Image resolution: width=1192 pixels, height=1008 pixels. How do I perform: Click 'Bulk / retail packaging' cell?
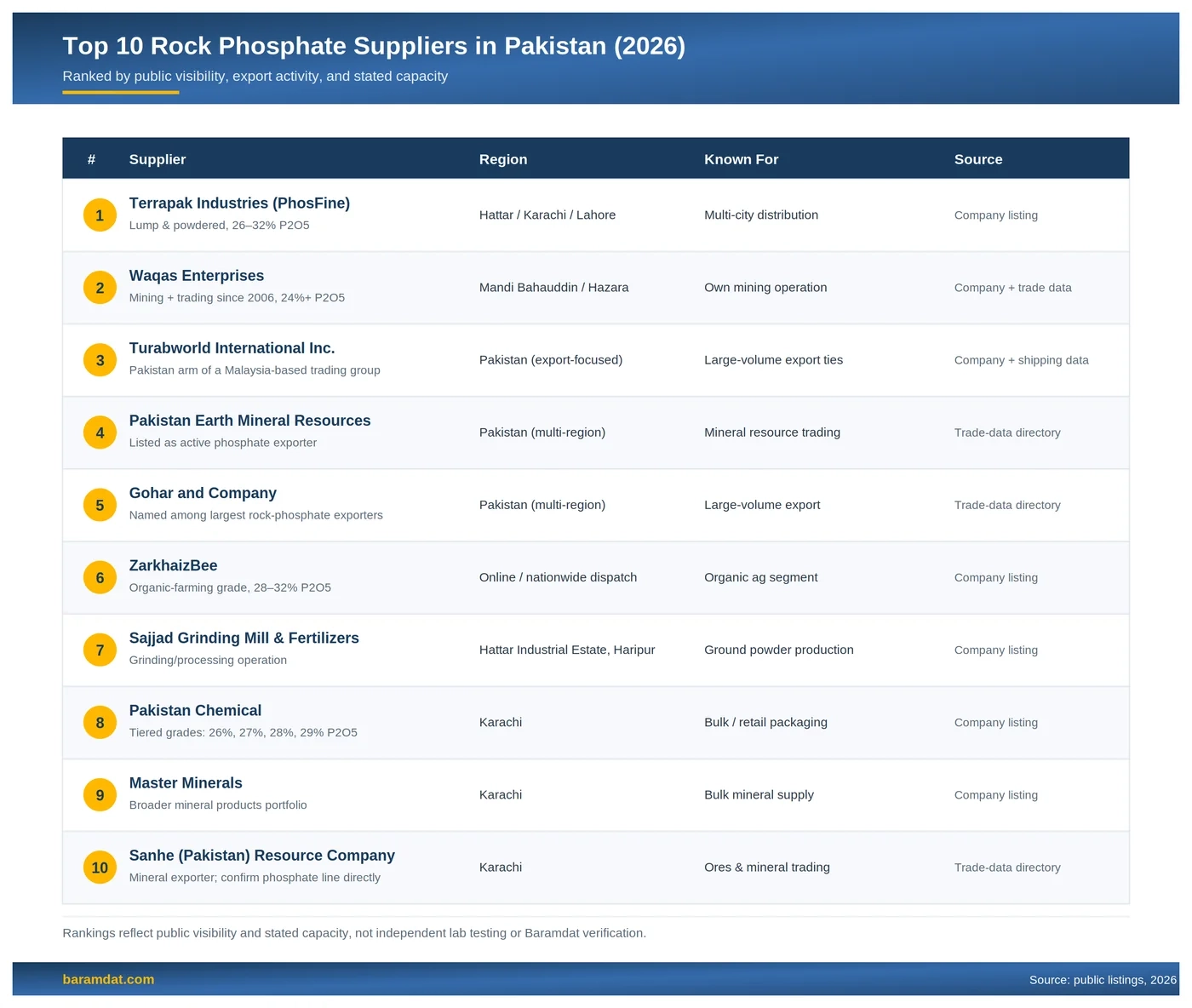765,721
